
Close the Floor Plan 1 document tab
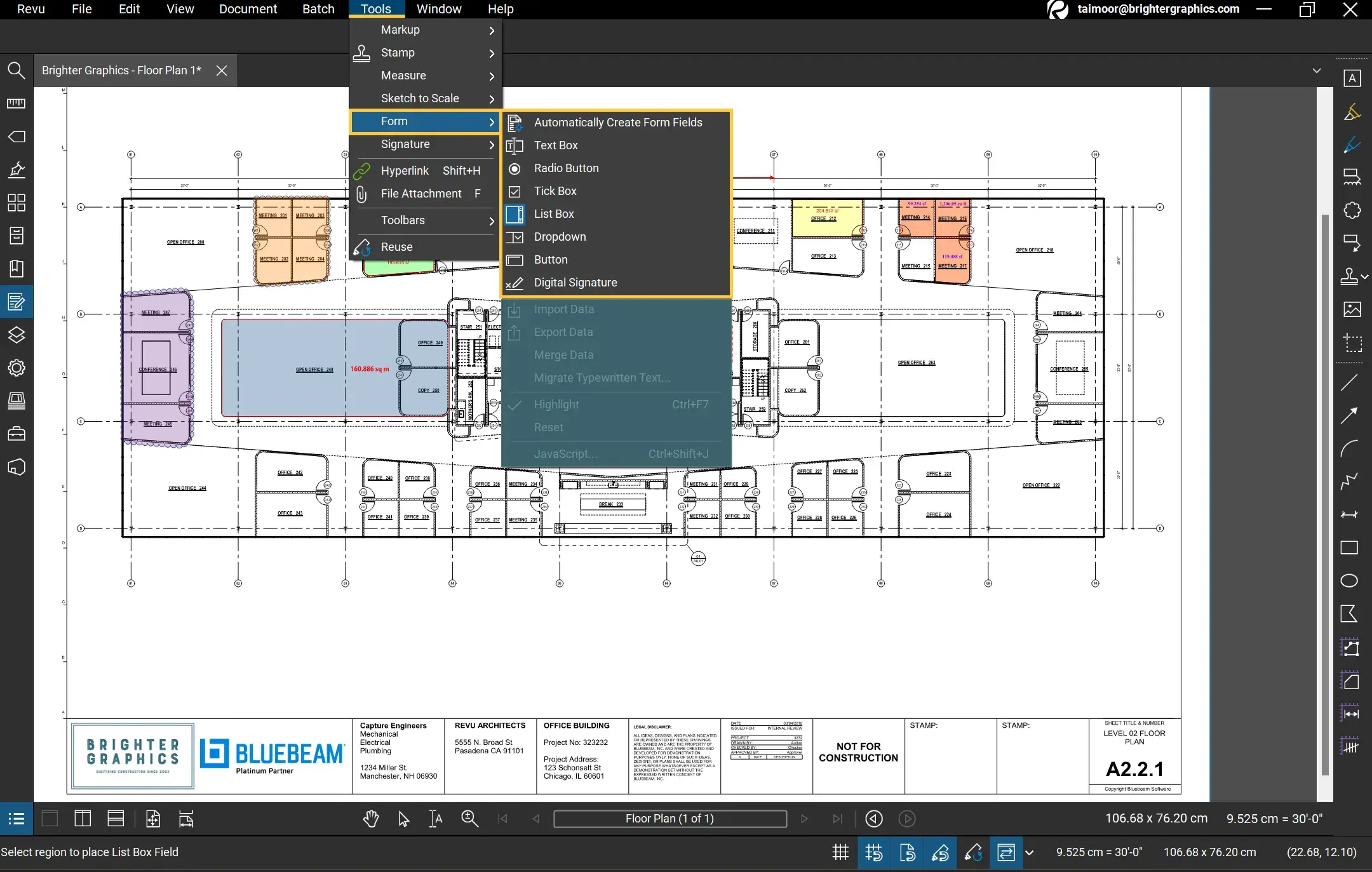[x=222, y=70]
